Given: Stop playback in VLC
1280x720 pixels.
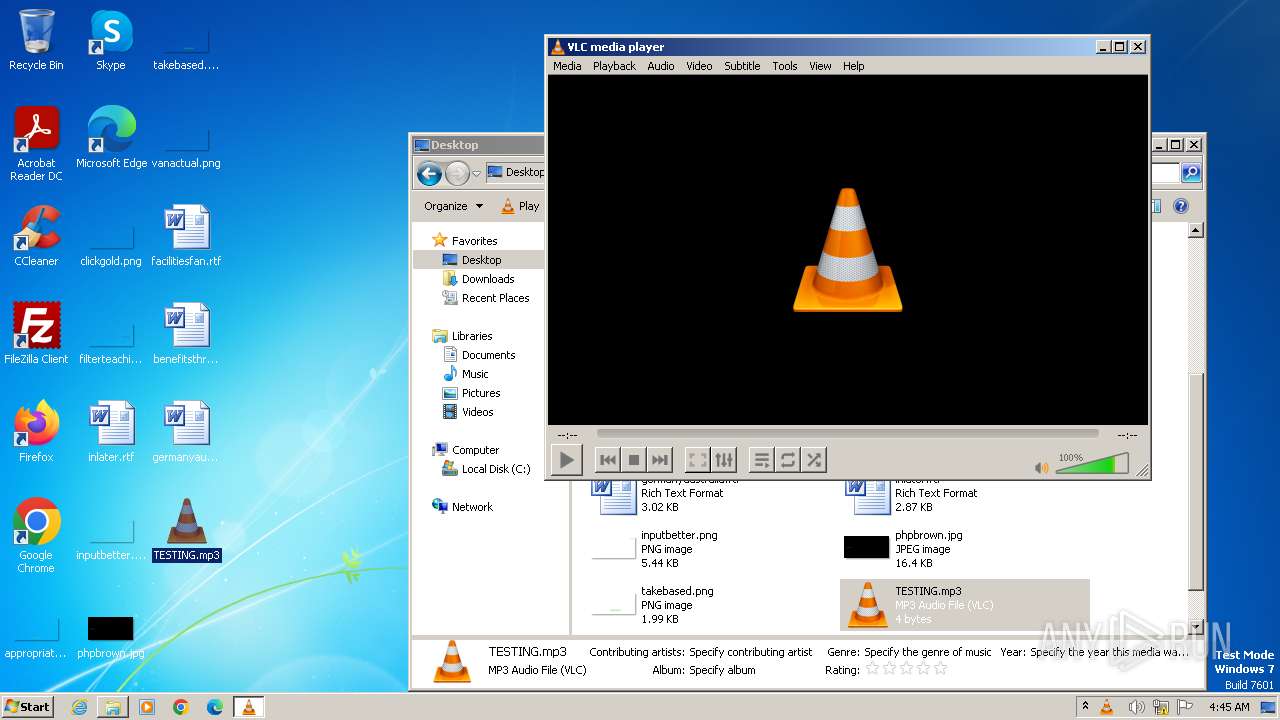Looking at the screenshot, I should (633, 460).
